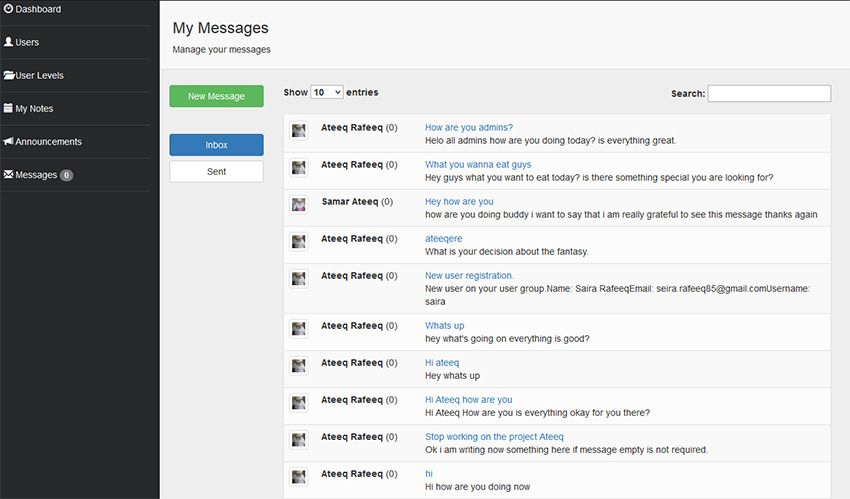Image resolution: width=850 pixels, height=499 pixels.
Task: Click the Dashboard icon in sidebar
Action: [x=9, y=9]
